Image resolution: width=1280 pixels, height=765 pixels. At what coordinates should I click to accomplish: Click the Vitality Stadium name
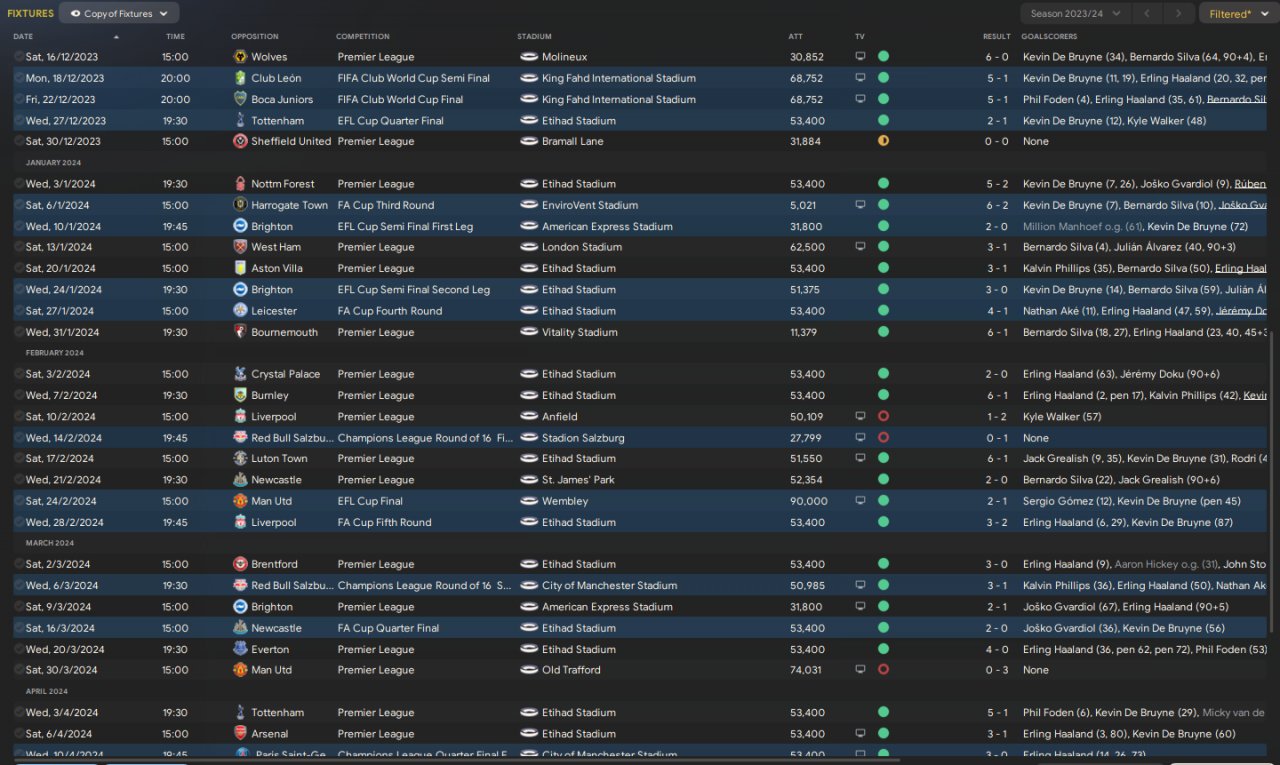[580, 332]
